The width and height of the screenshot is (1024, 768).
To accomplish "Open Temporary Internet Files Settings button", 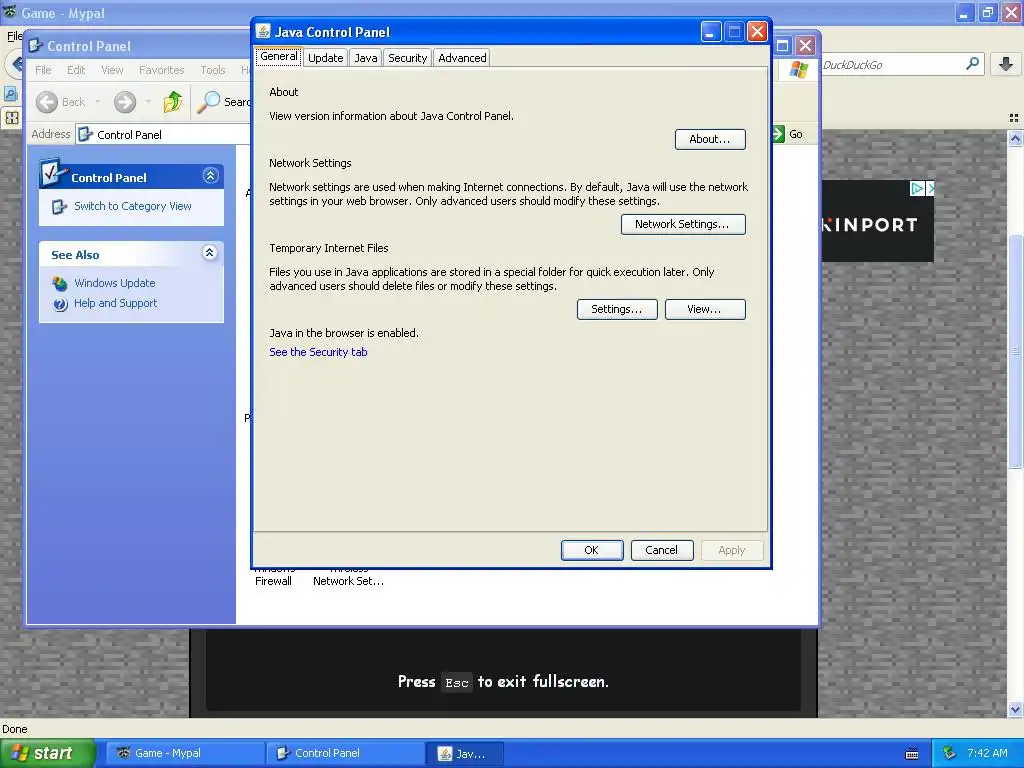I will click(x=616, y=310).
